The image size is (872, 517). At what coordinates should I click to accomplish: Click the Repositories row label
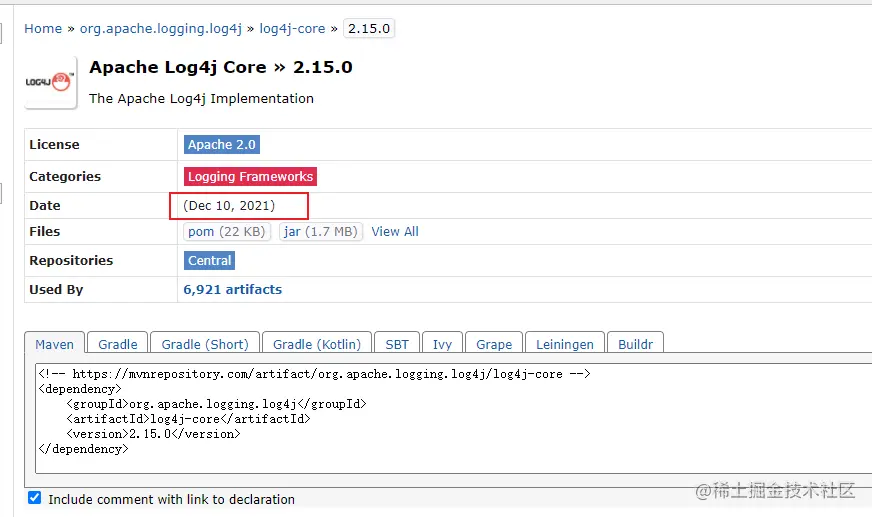tap(71, 261)
